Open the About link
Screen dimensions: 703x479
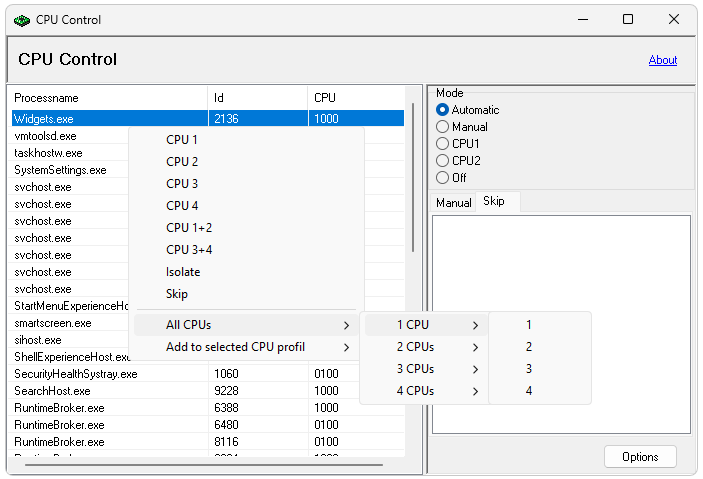(662, 60)
